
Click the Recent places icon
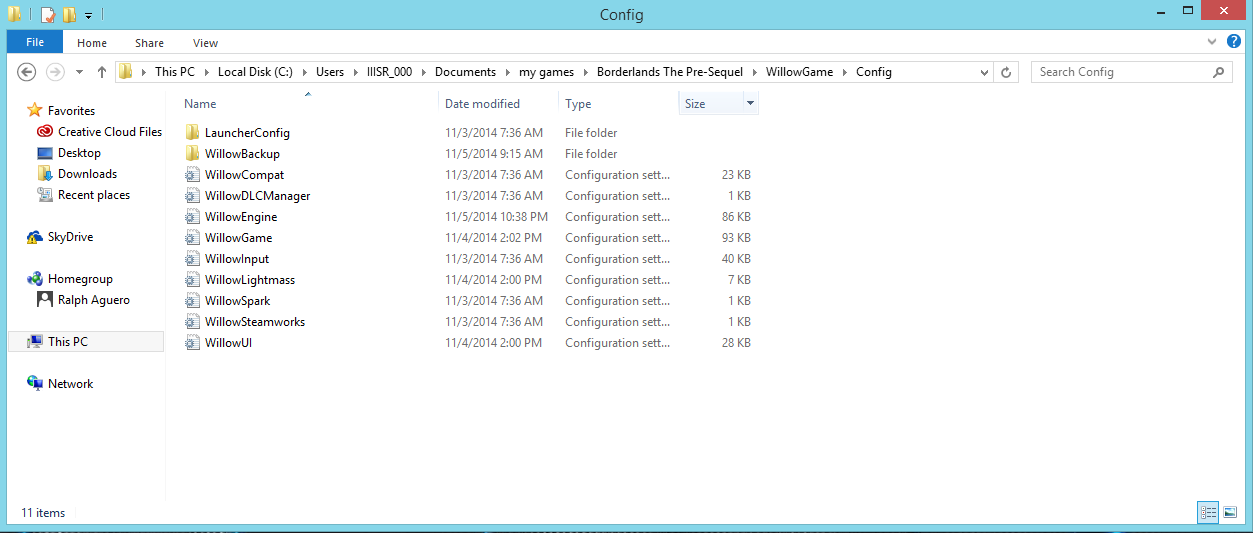pyautogui.click(x=45, y=195)
